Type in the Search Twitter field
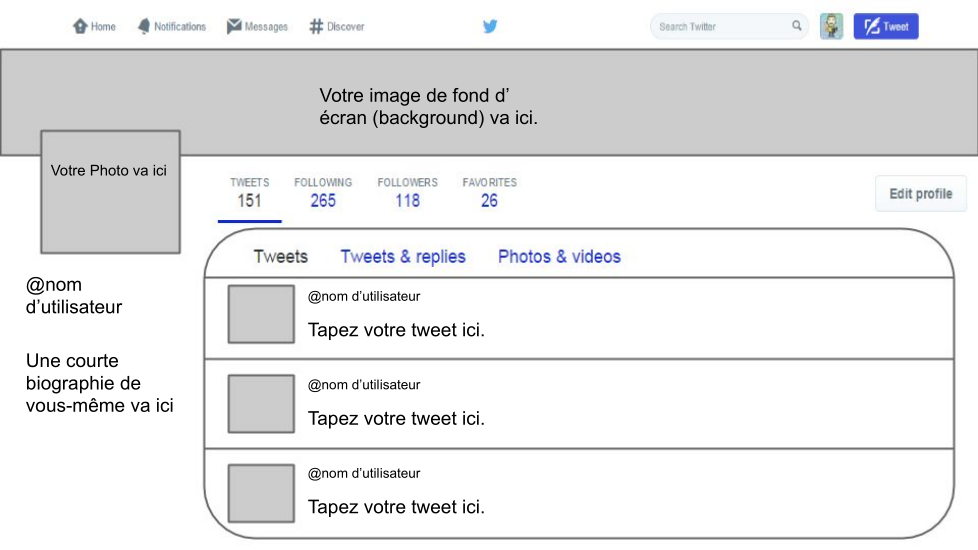The height and width of the screenshot is (550, 978). [x=720, y=27]
